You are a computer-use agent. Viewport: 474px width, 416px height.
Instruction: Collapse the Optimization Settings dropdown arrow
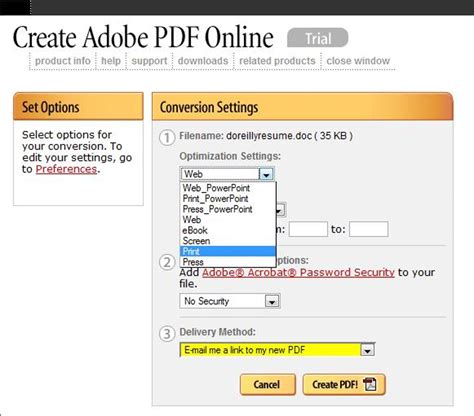tap(266, 174)
